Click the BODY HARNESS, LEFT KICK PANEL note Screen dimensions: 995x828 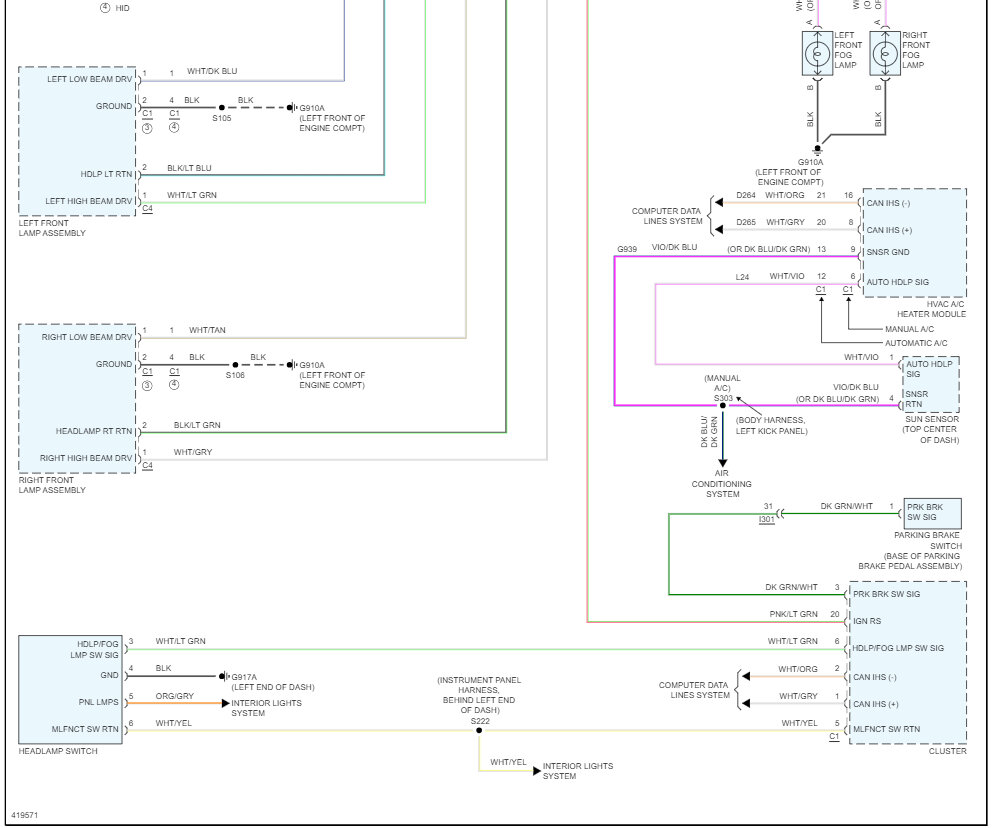[771, 426]
